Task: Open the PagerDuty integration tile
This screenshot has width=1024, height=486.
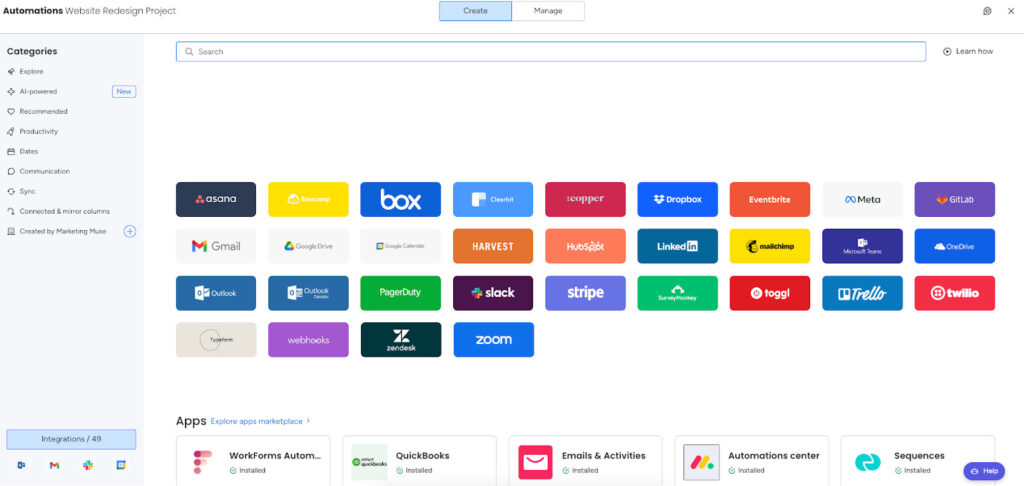Action: tap(400, 293)
